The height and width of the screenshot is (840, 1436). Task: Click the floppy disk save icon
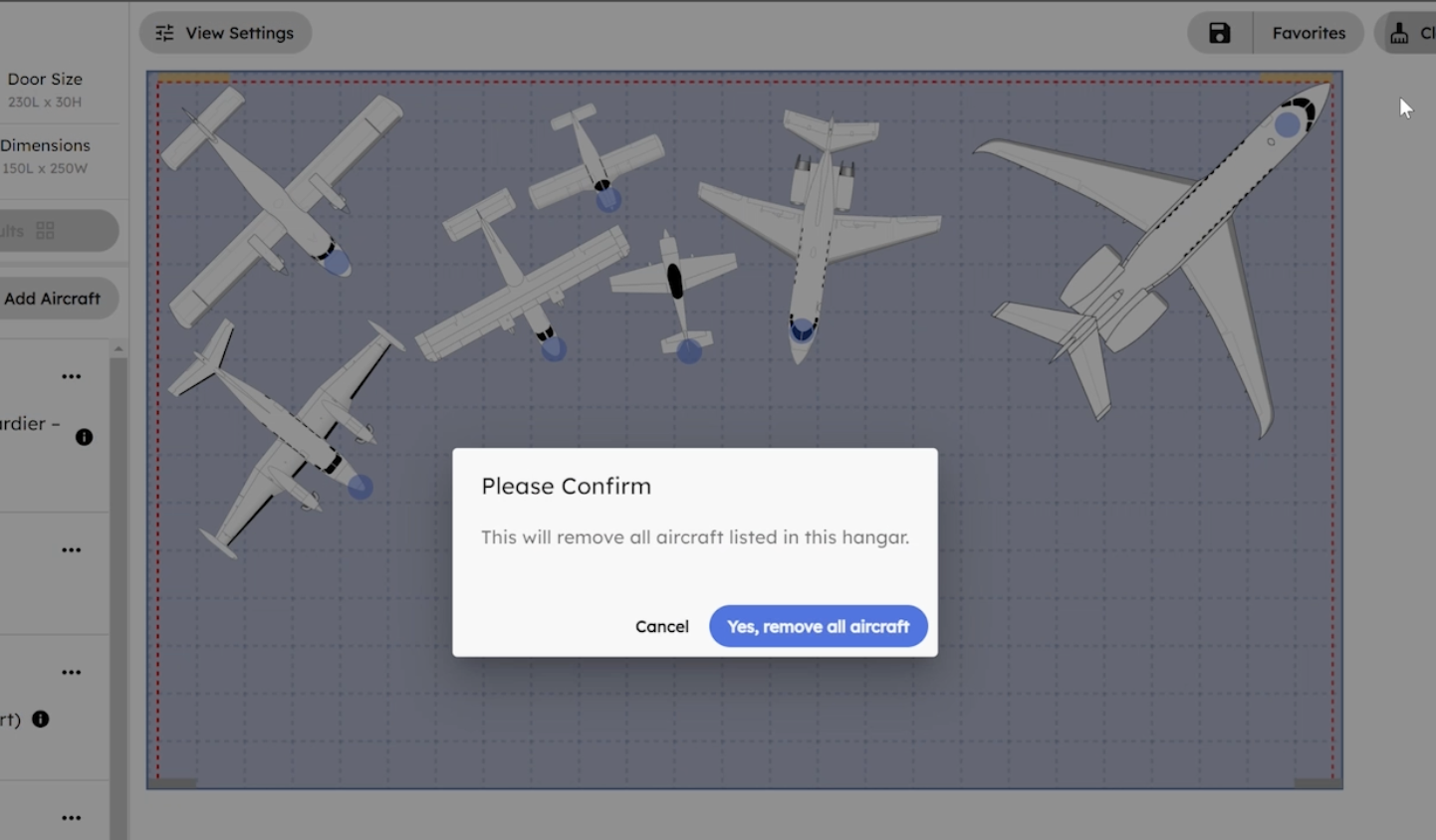1219,33
